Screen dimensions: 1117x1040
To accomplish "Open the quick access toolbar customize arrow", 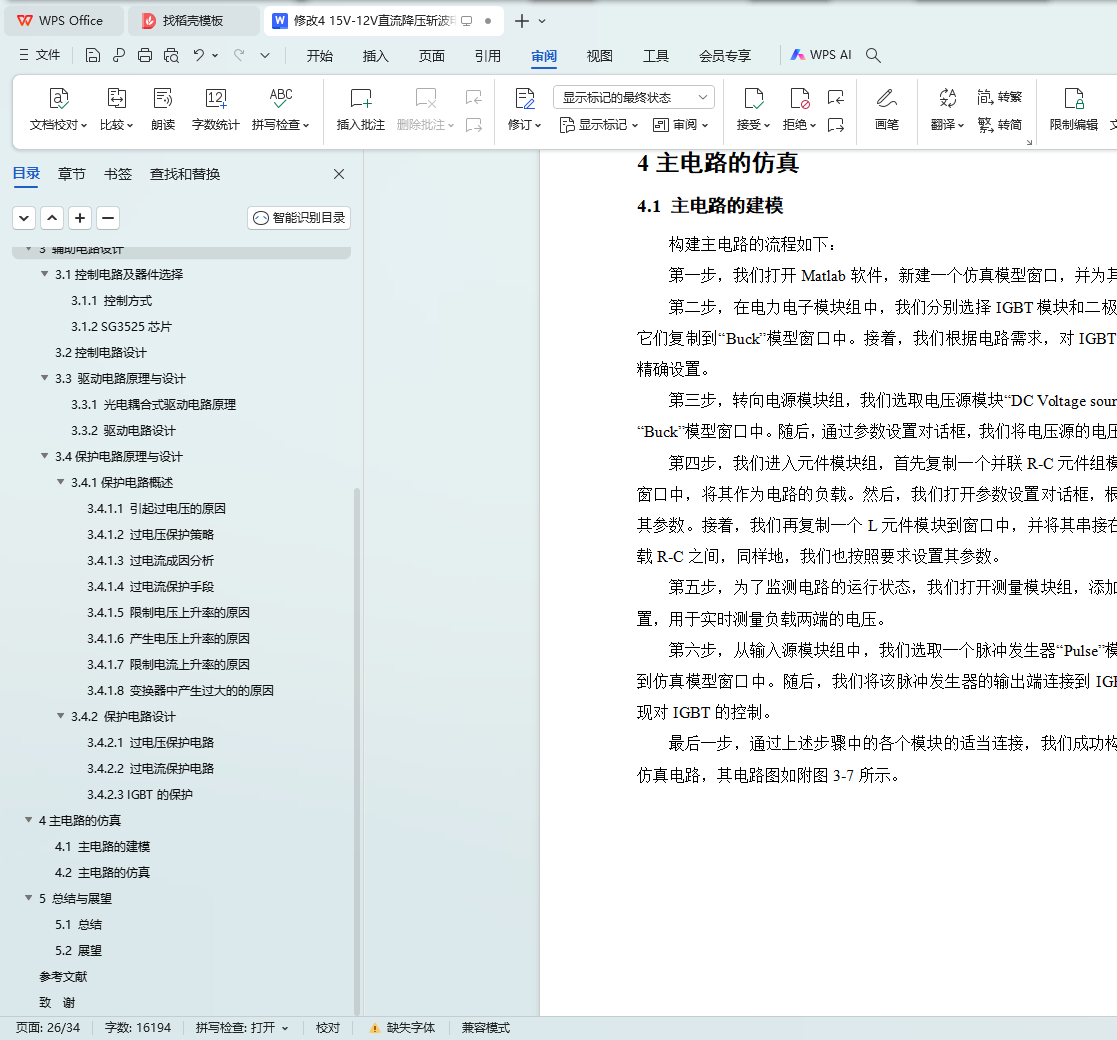I will (265, 56).
